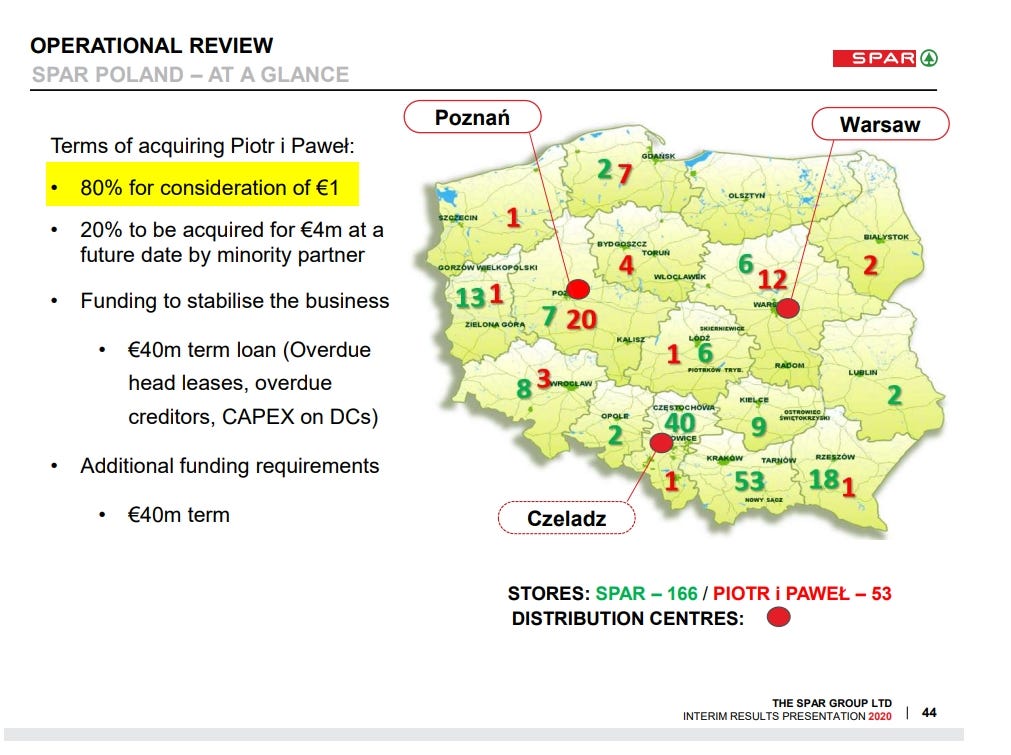Image resolution: width=1011 pixels, height=755 pixels.
Task: Click the red number 4 near Bydgoszcz
Action: tap(626, 265)
